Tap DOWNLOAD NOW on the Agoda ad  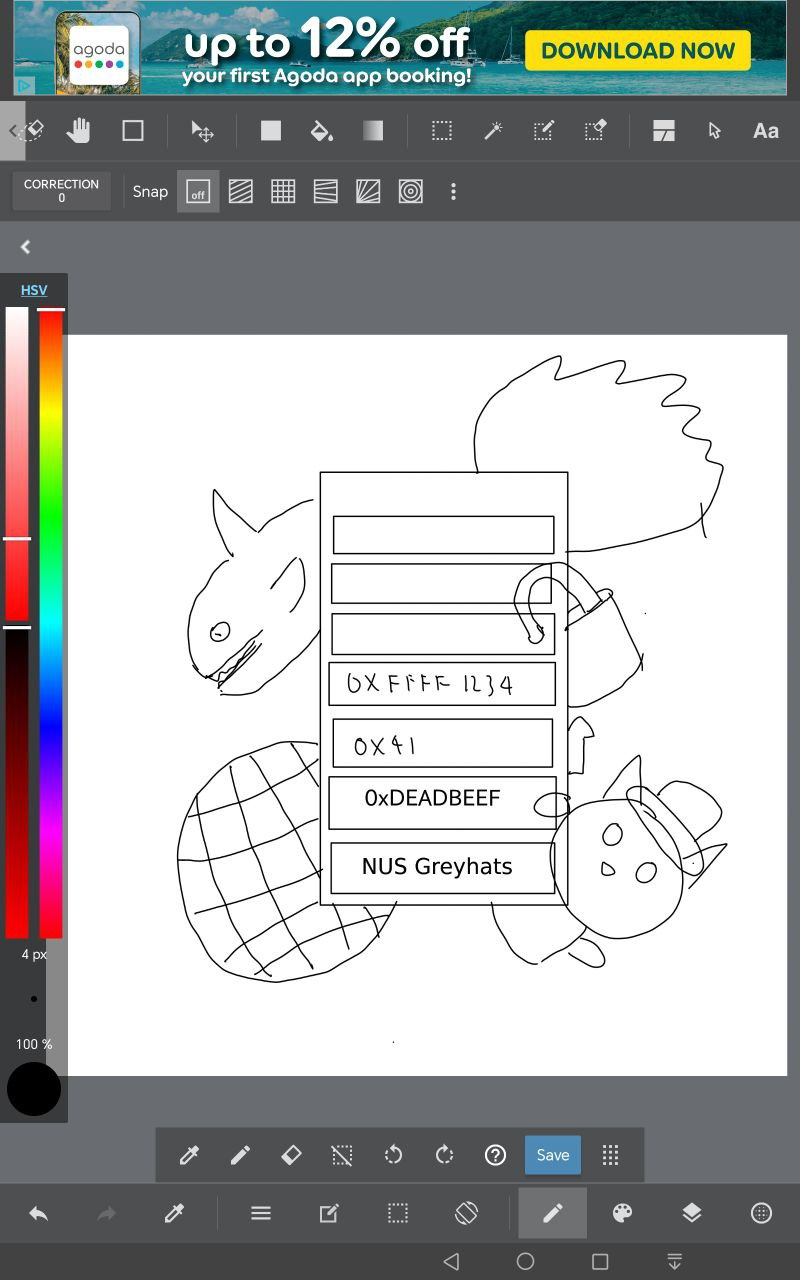(638, 50)
